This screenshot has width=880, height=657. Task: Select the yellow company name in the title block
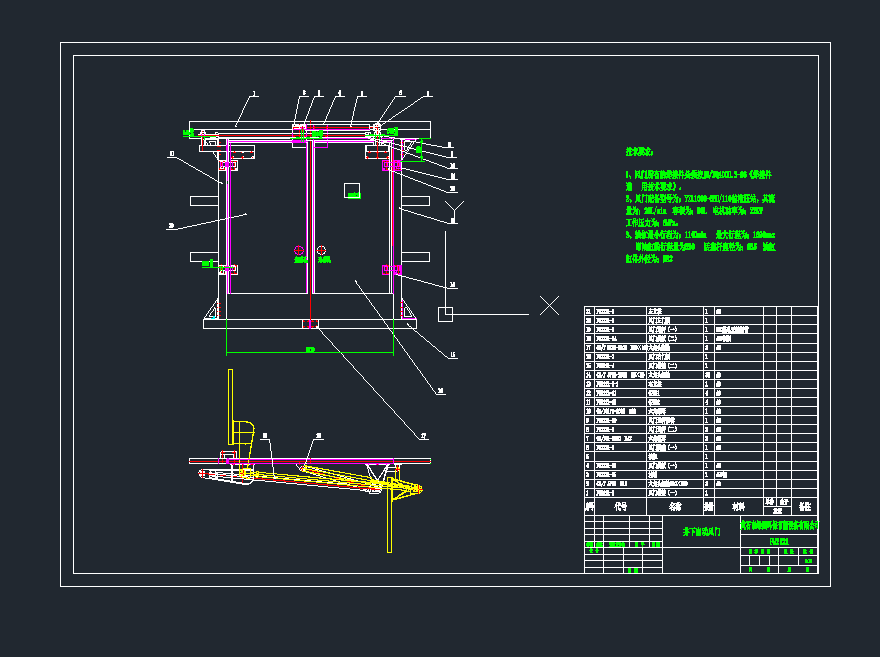click(x=778, y=524)
